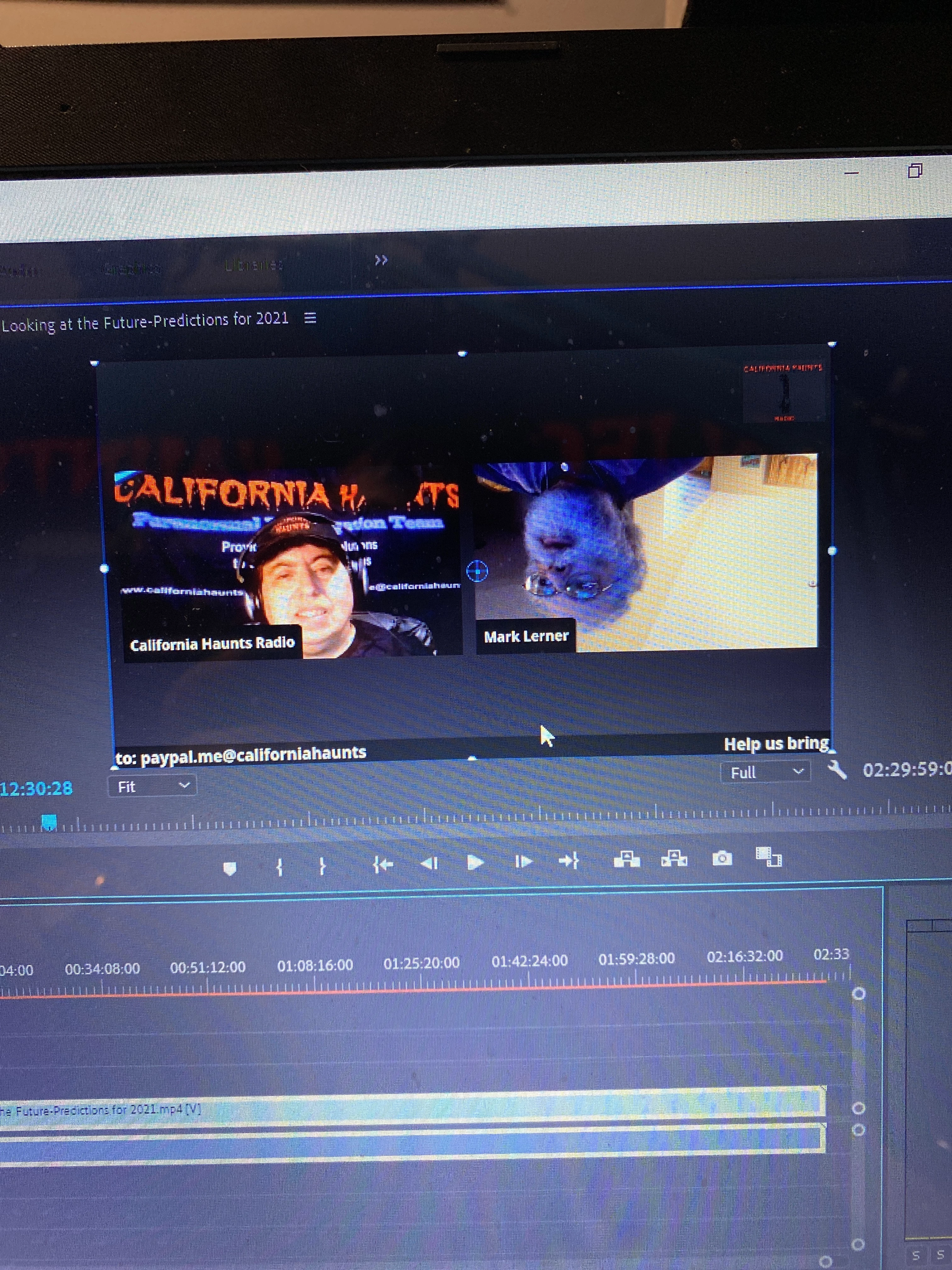Image resolution: width=952 pixels, height=1270 pixels.
Task: Click the blue playhead on monitor scrubber
Action: [50, 822]
